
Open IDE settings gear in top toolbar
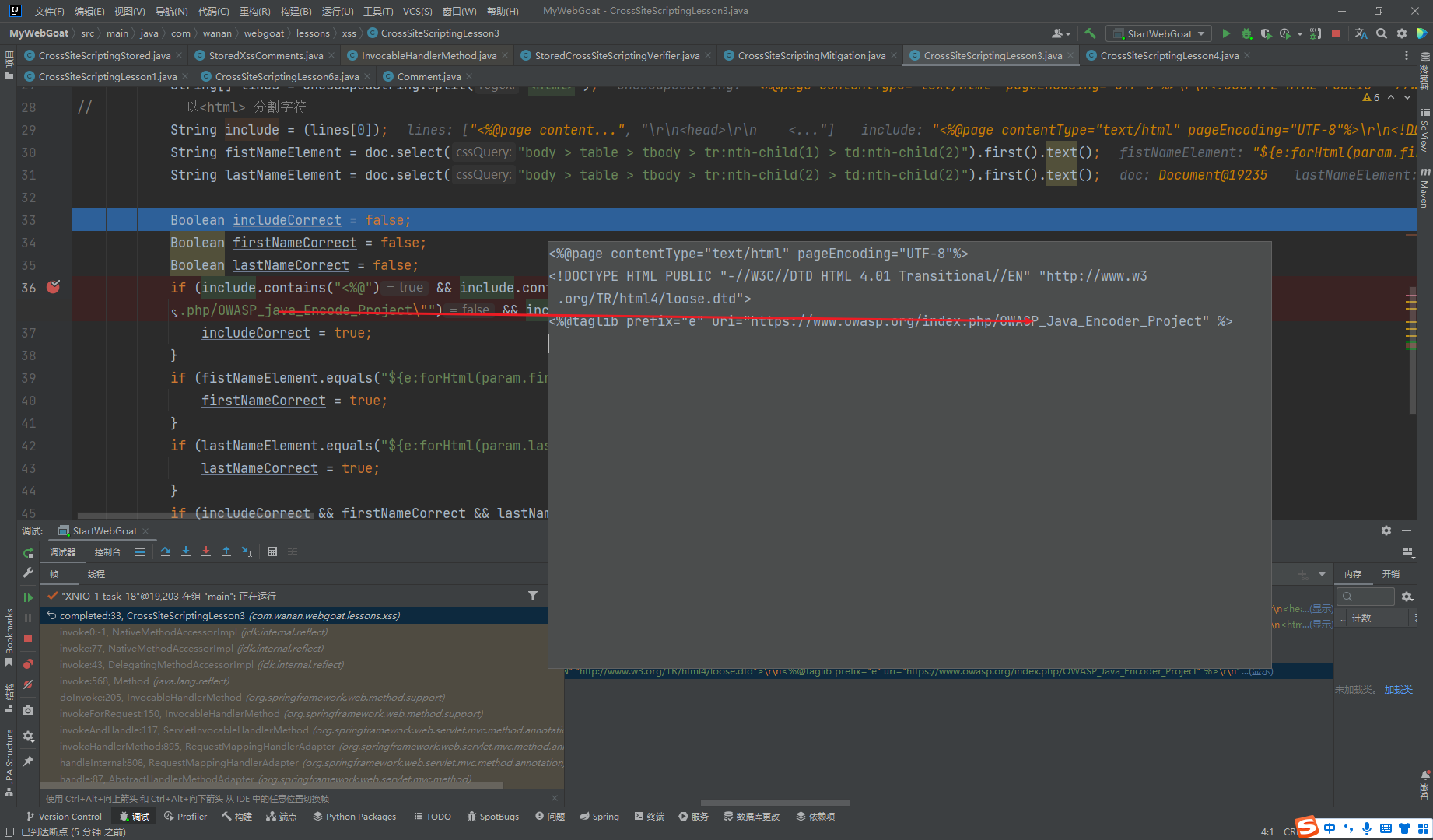[1401, 33]
